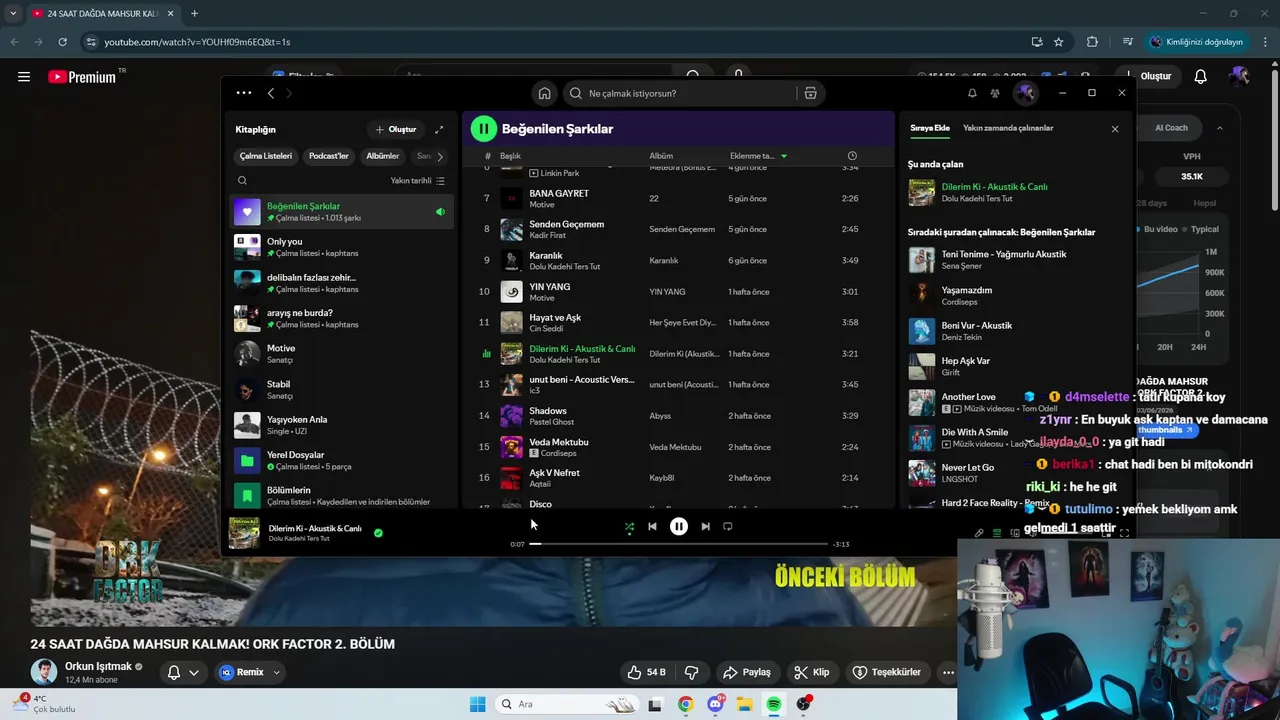The image size is (1280, 720).
Task: Show more library filter chips with arrow
Action: [439, 156]
